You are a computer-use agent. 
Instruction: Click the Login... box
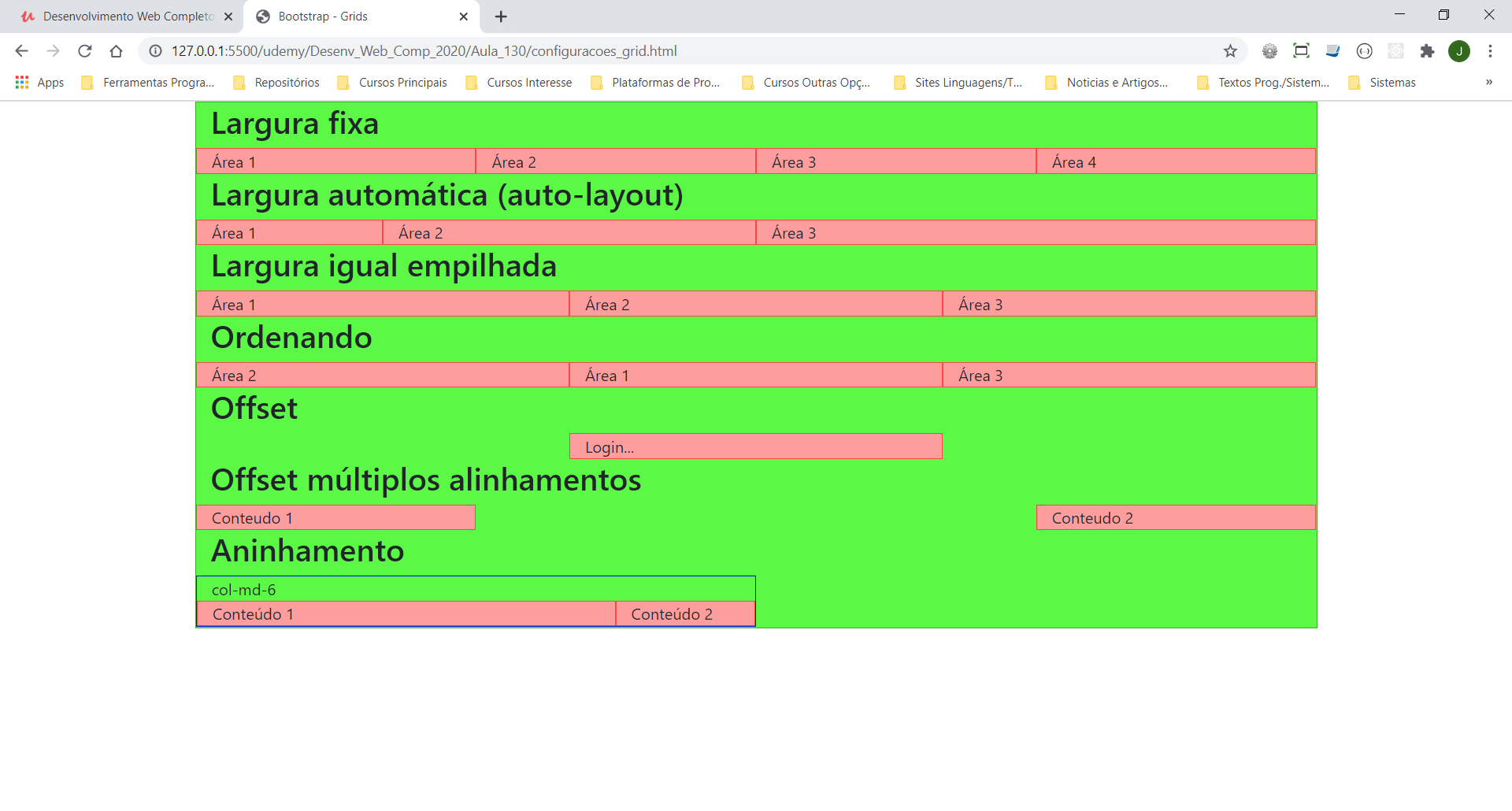click(756, 446)
